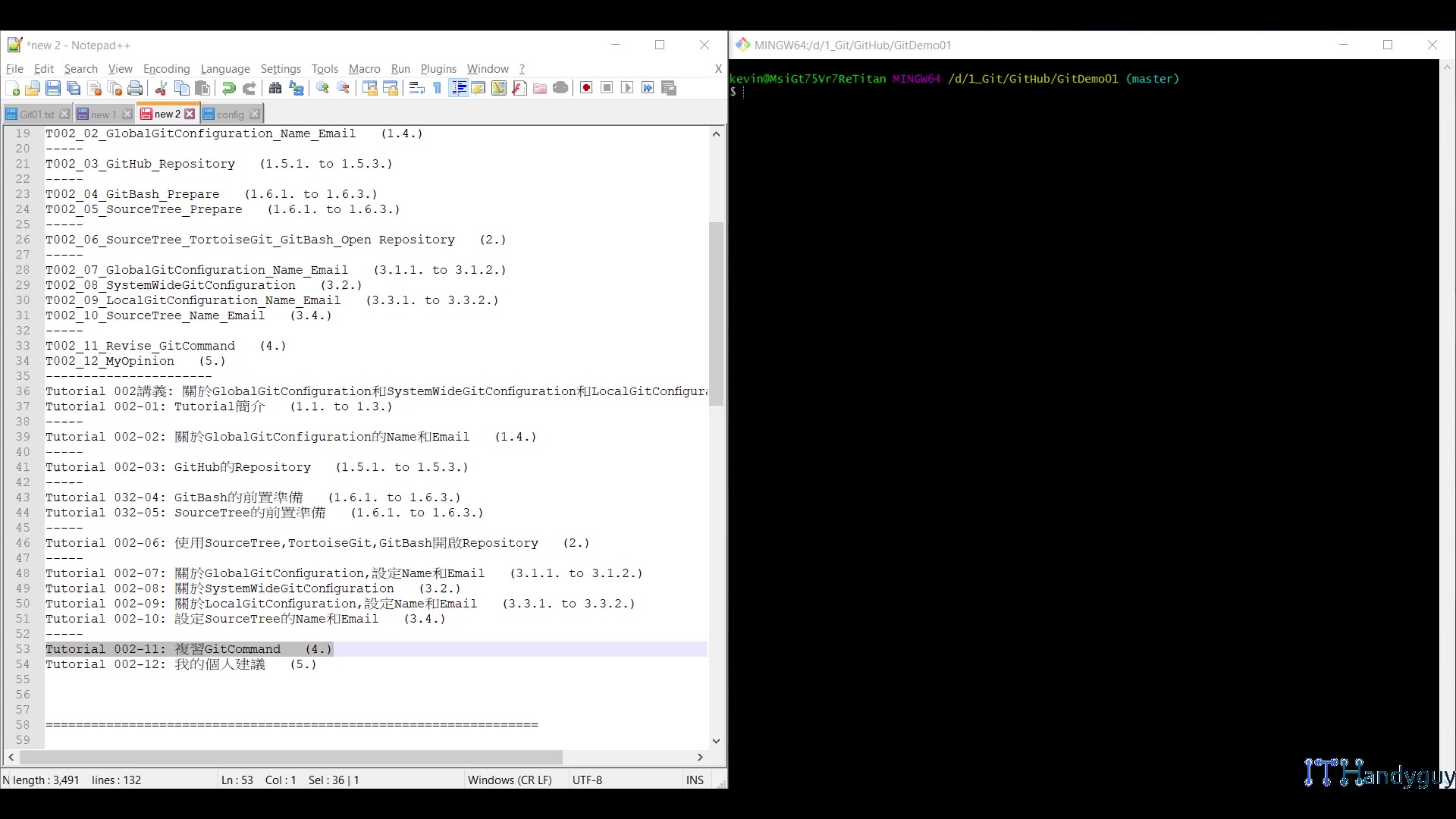
Task: Switch to the Git01.txt tab
Action: tap(36, 114)
